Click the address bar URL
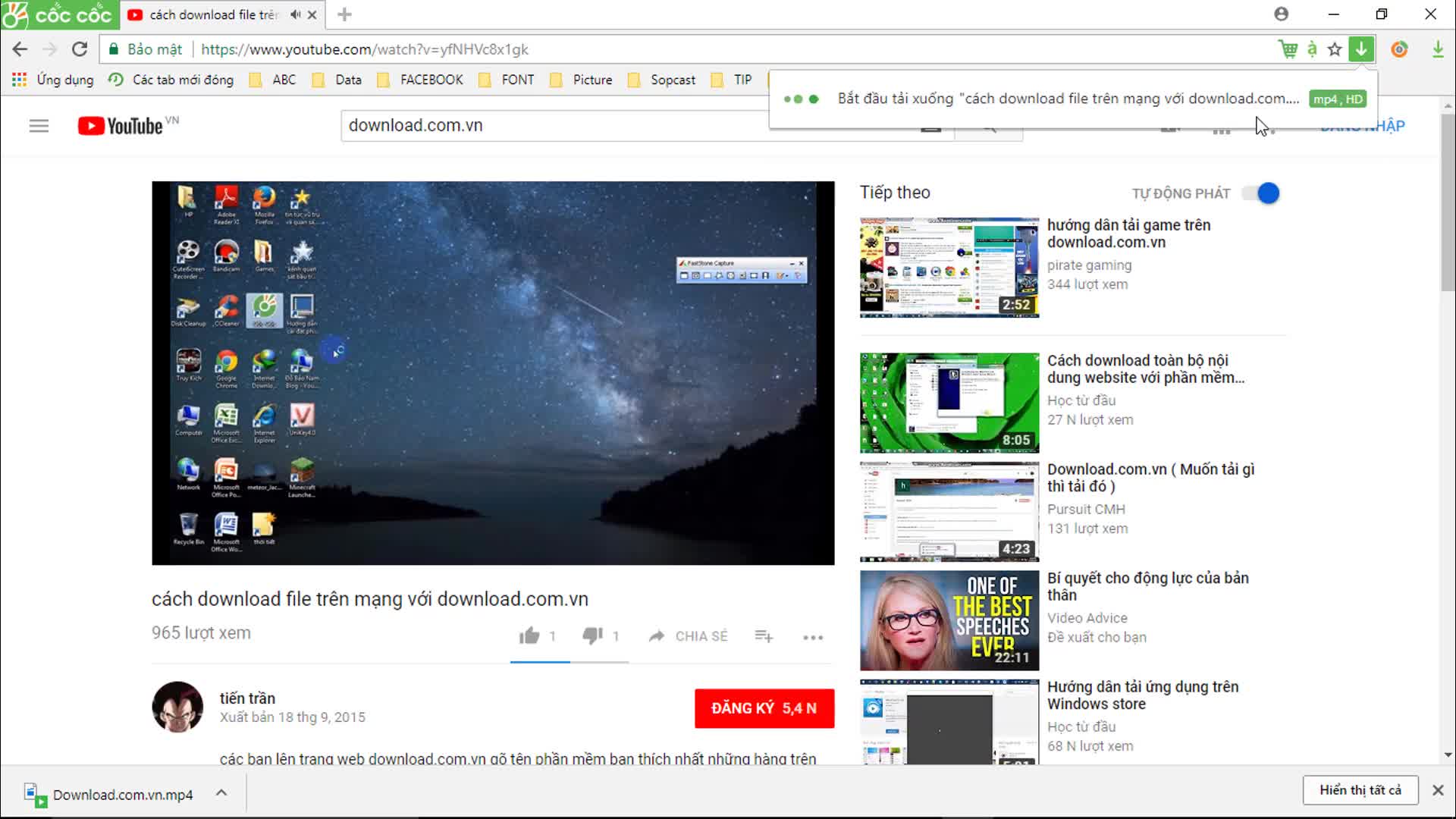Viewport: 1456px width, 819px height. pos(365,49)
